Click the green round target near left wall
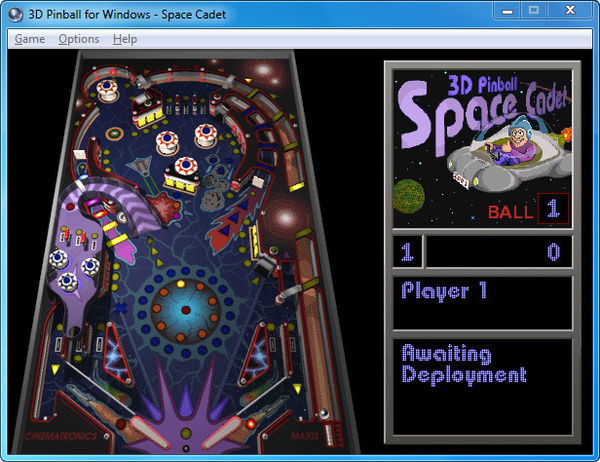The height and width of the screenshot is (462, 600). coord(114,134)
